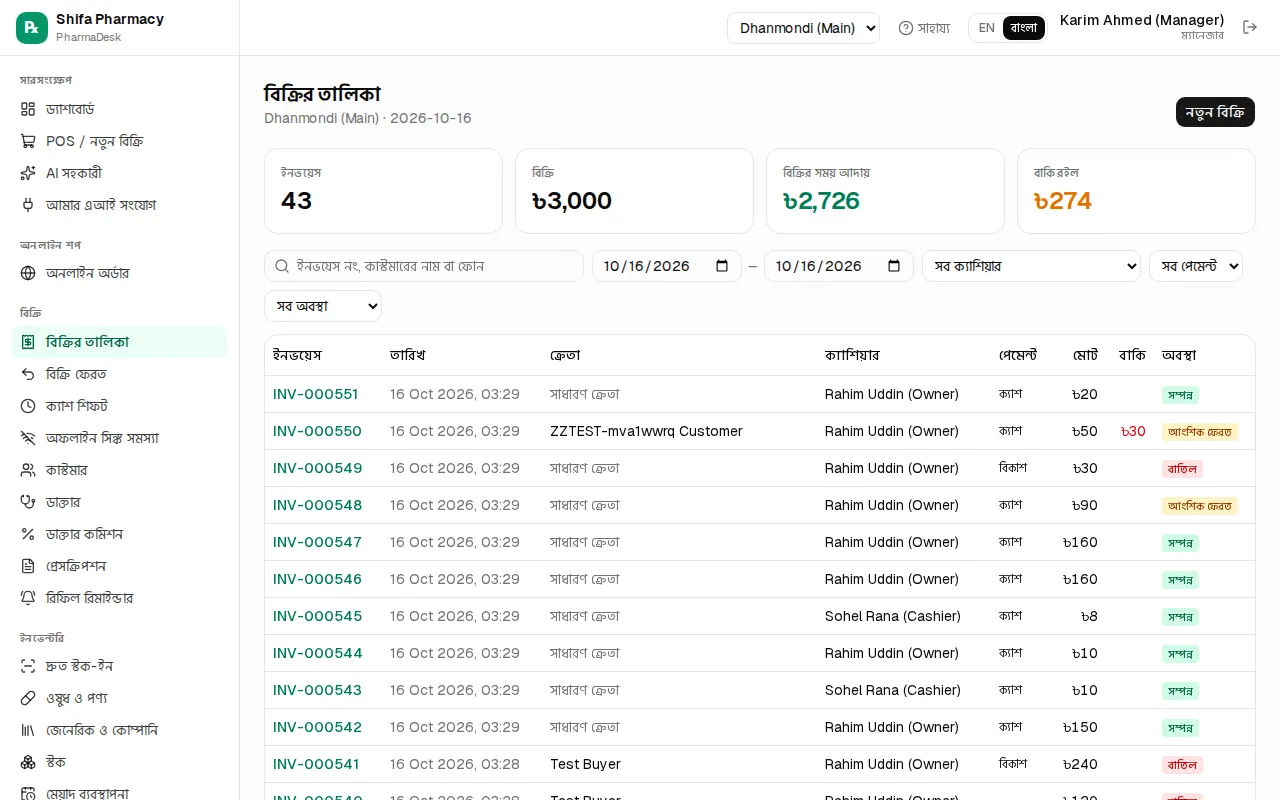Go to the POS new sale menu
This screenshot has width=1280, height=800.
[x=120, y=141]
